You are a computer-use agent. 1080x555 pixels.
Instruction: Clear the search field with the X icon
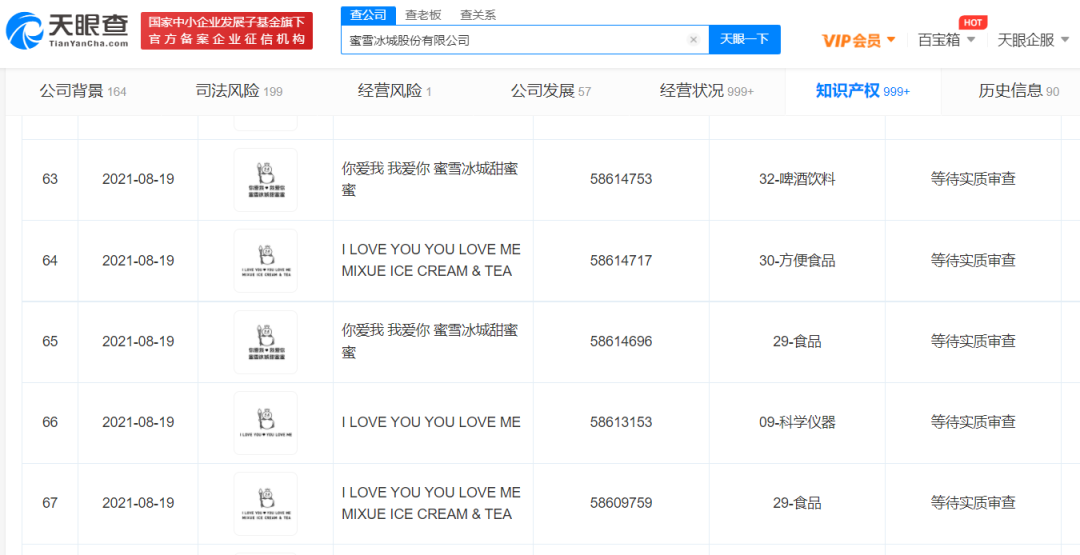694,40
